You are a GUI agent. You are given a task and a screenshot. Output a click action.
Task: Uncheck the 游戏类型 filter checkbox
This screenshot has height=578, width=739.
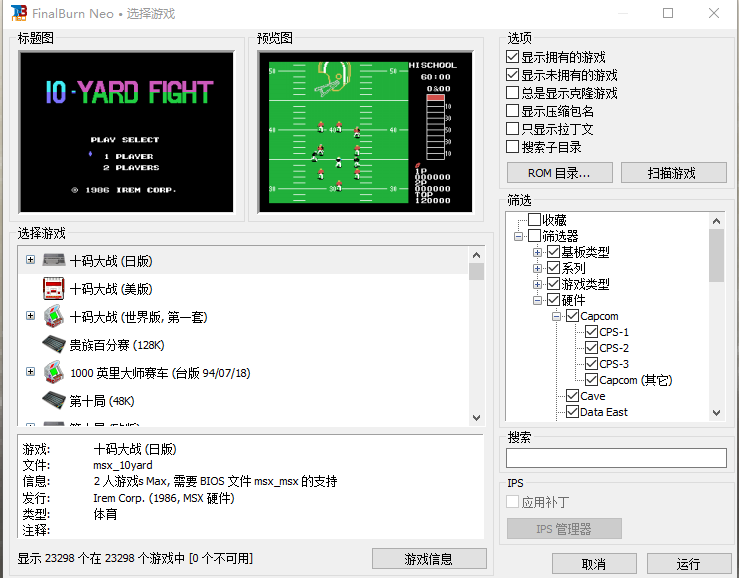pyautogui.click(x=553, y=284)
